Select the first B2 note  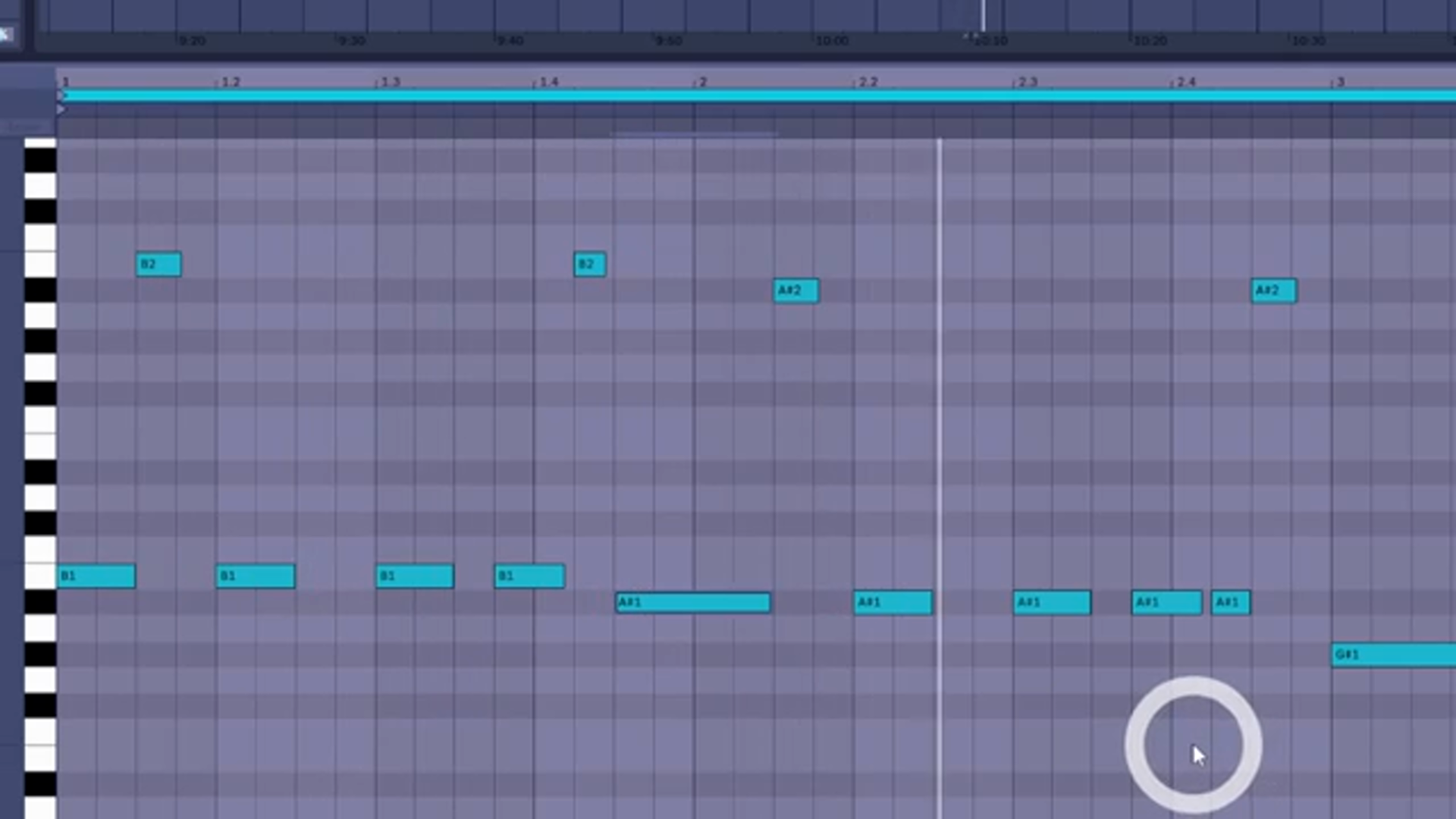(158, 264)
